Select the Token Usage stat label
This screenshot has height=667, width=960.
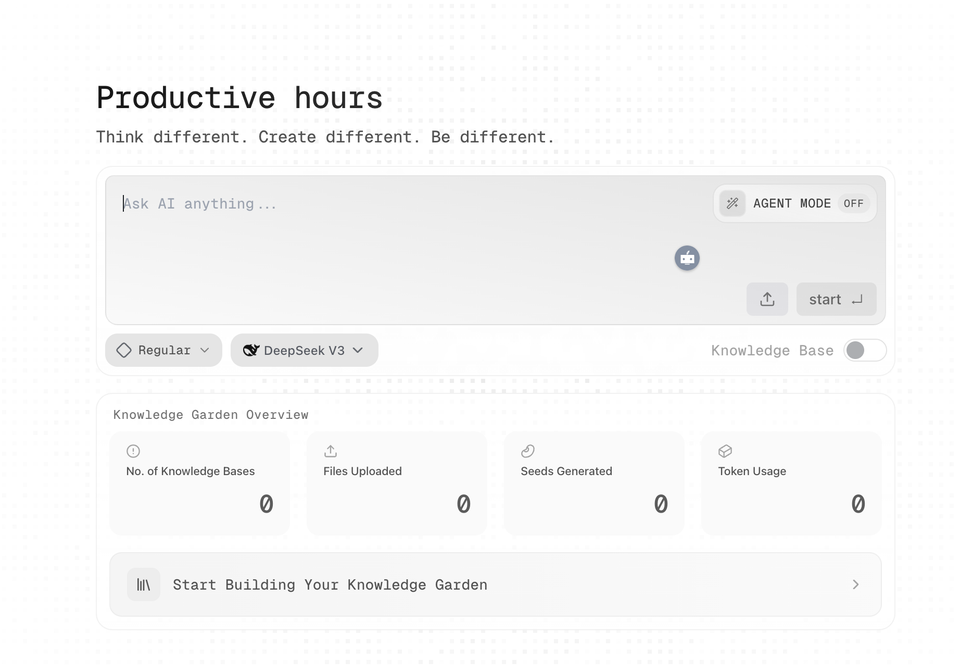pos(752,471)
